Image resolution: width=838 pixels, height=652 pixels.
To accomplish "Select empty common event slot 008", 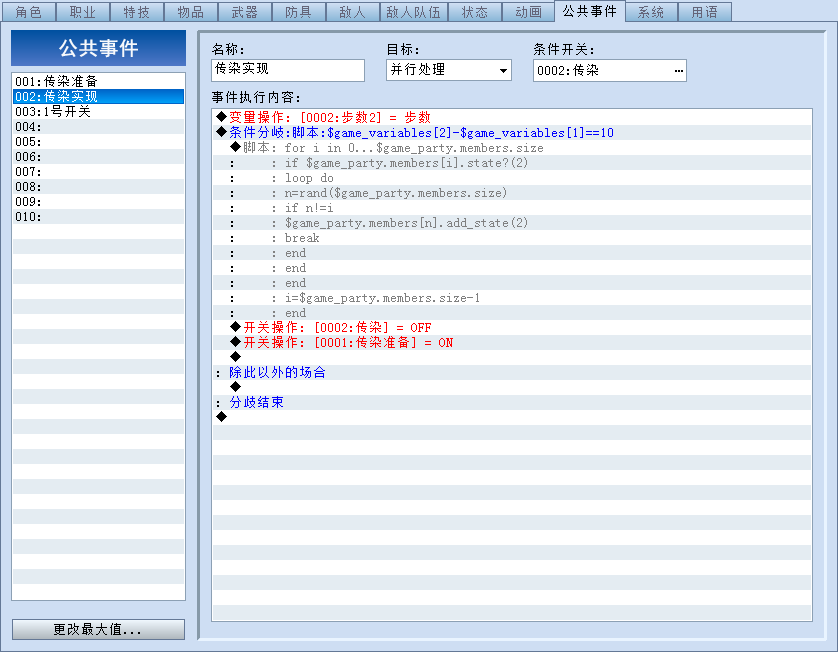I will pos(98,186).
